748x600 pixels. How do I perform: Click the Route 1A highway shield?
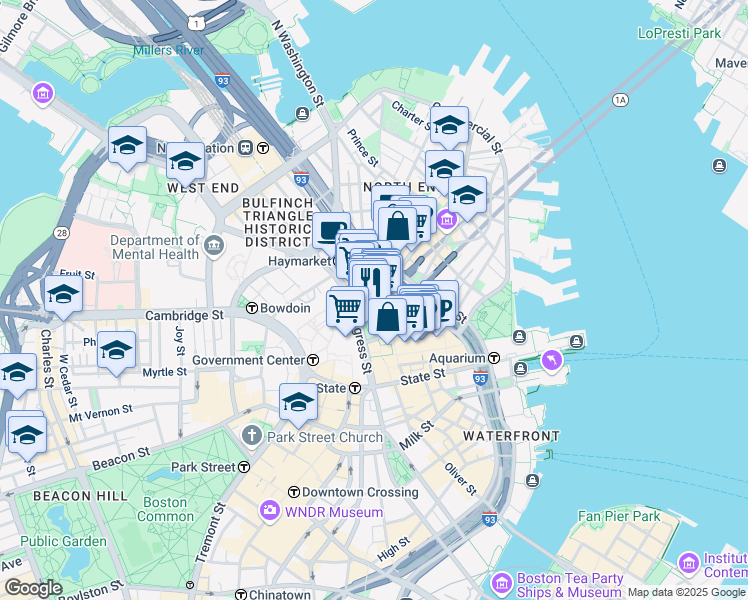tap(620, 100)
